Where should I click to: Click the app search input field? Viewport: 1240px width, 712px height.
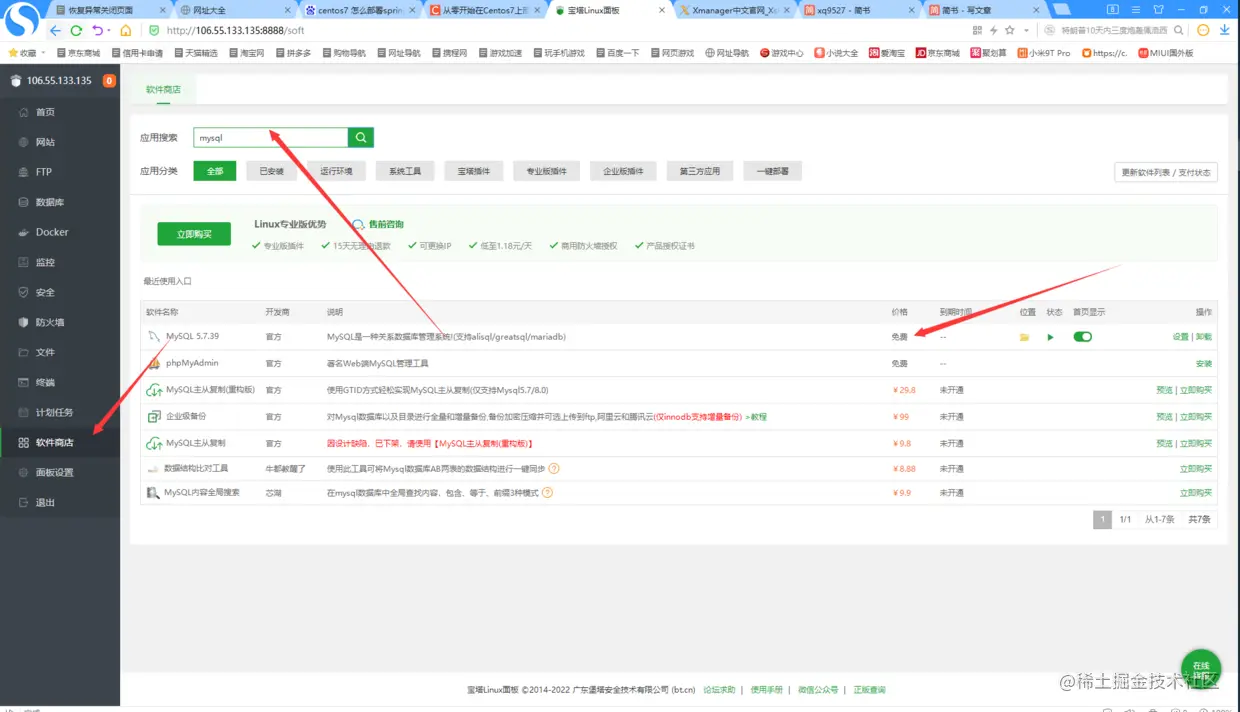[270, 138]
